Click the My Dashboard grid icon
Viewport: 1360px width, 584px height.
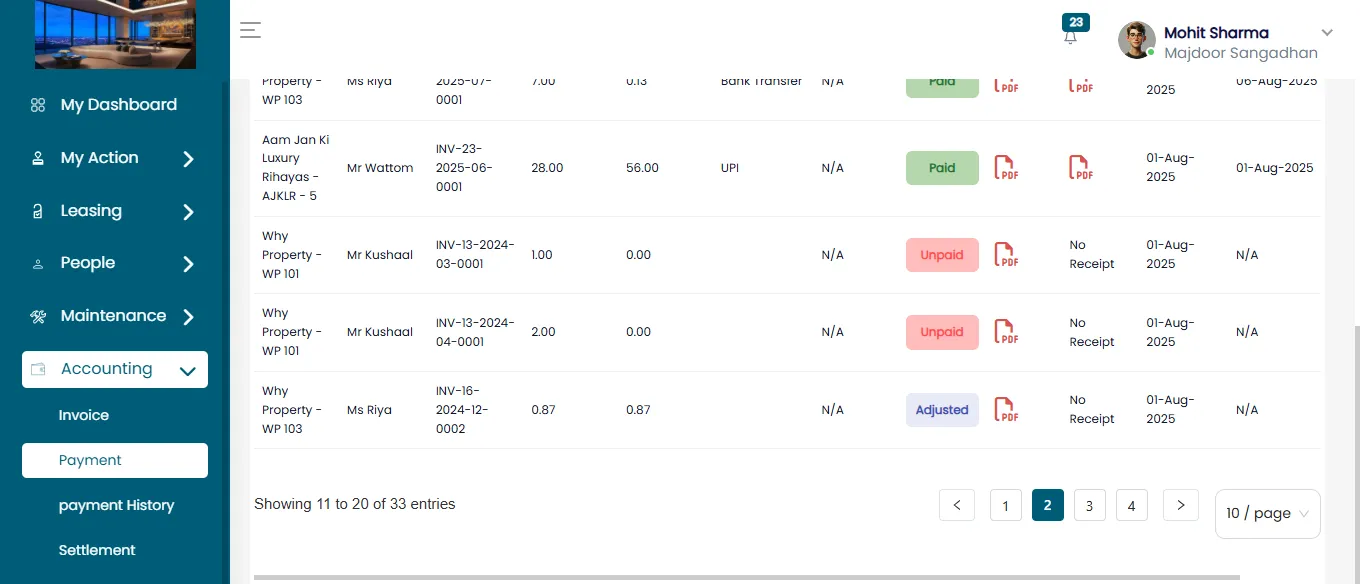pyautogui.click(x=38, y=105)
